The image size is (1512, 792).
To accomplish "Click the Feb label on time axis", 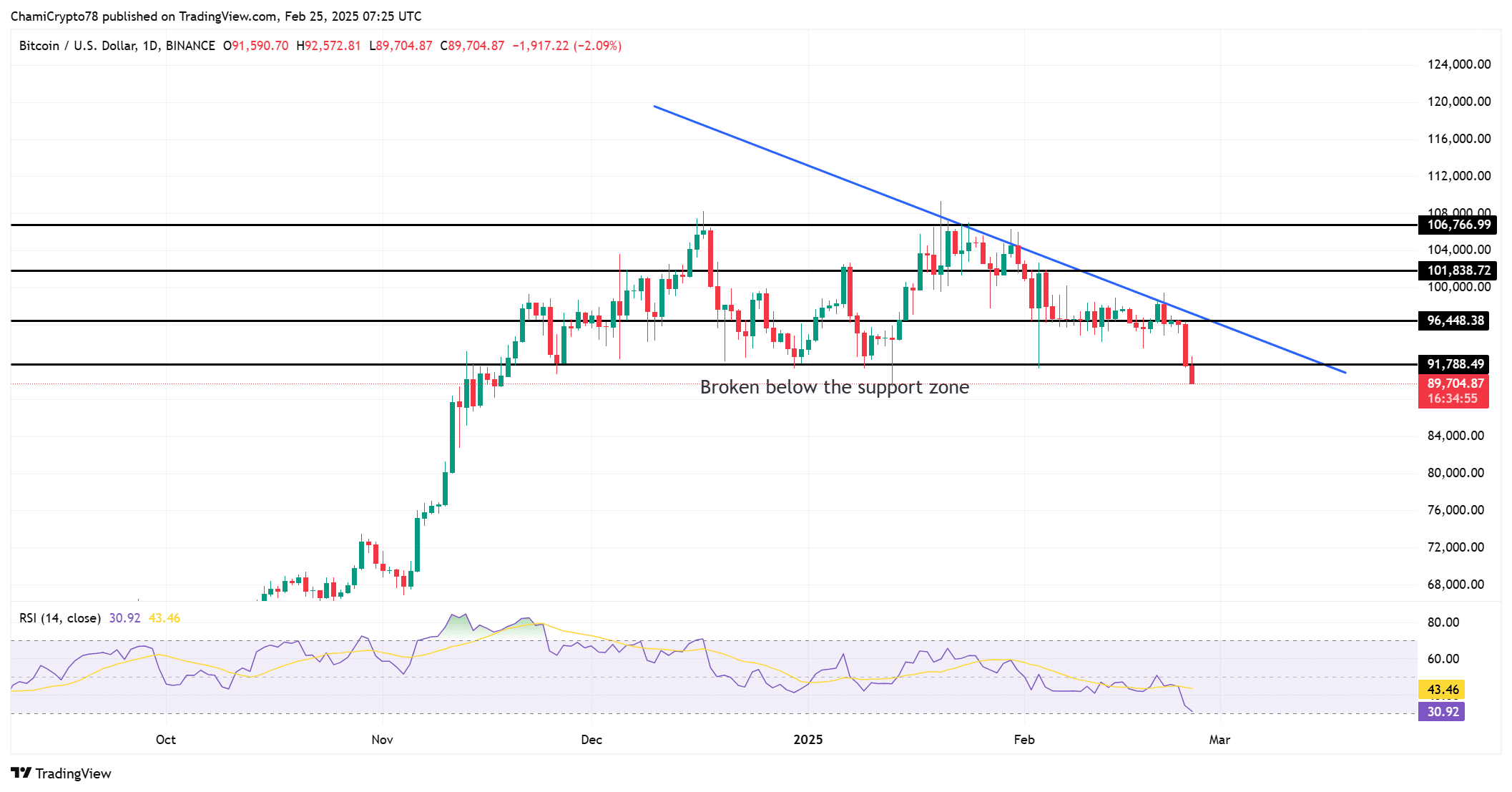I will point(1024,740).
